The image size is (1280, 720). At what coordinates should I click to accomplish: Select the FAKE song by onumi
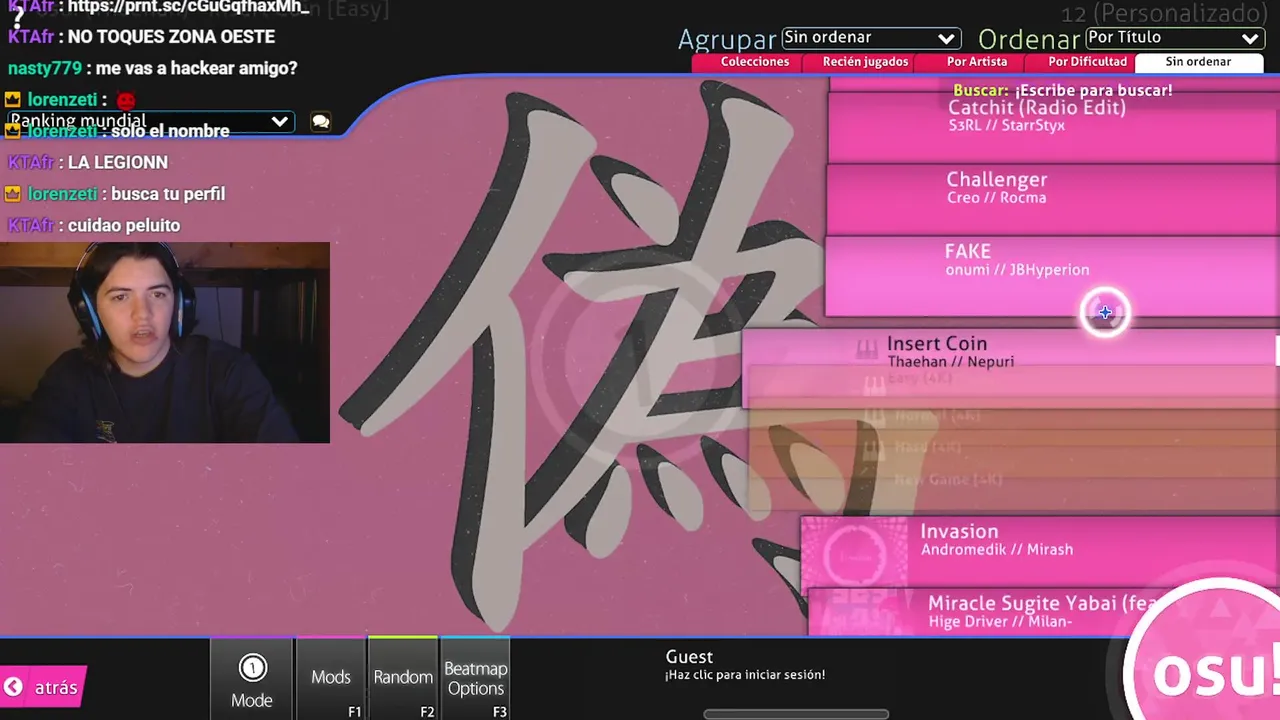[x=1052, y=276]
